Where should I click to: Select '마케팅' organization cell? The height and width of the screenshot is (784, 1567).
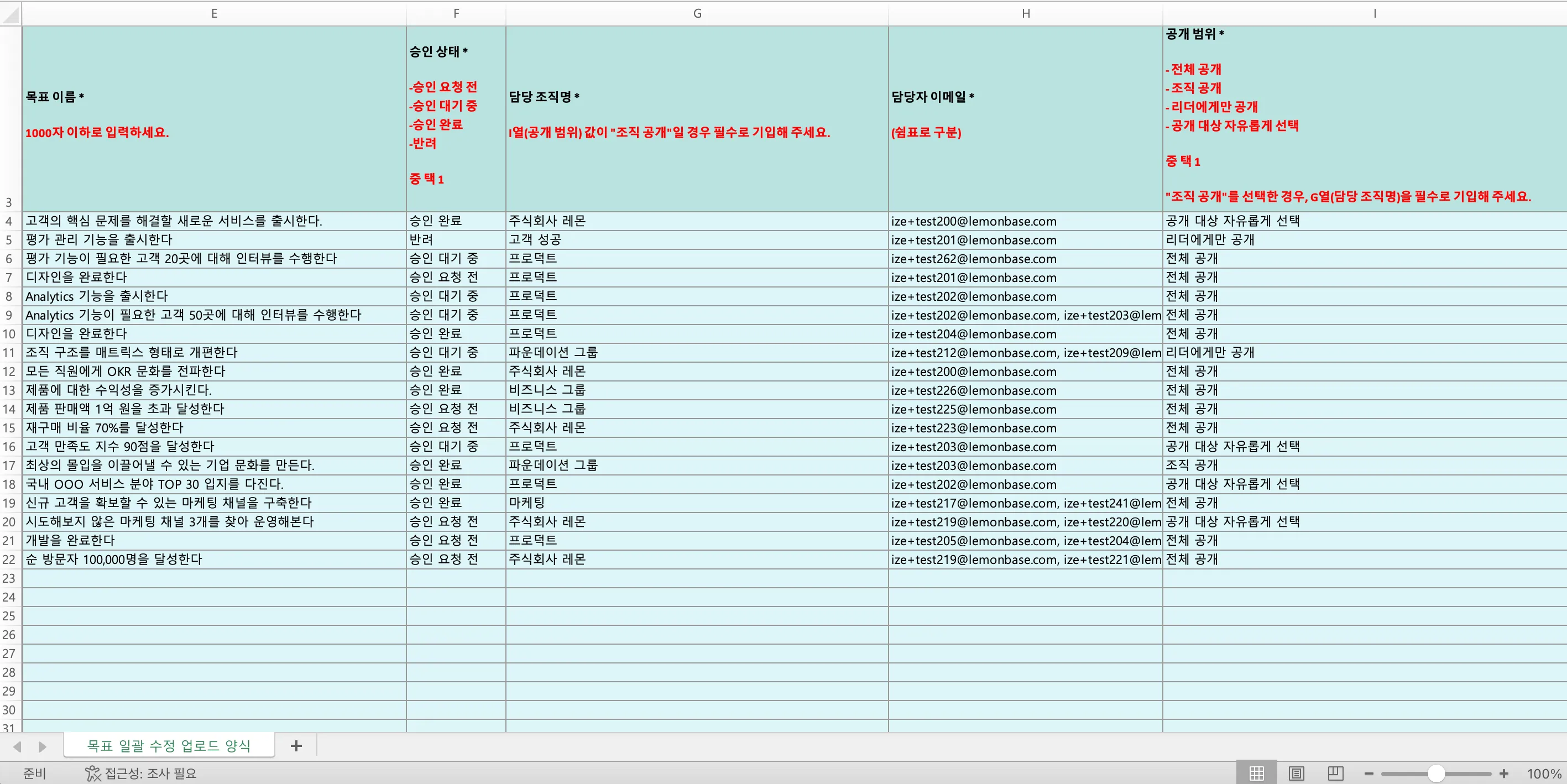[x=697, y=503]
